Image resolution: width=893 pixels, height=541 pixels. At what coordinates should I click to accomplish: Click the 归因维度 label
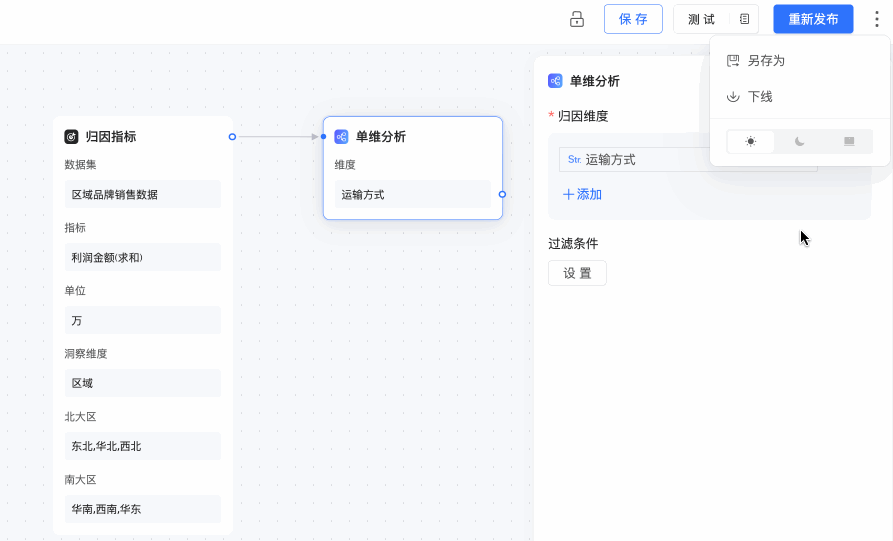583,116
